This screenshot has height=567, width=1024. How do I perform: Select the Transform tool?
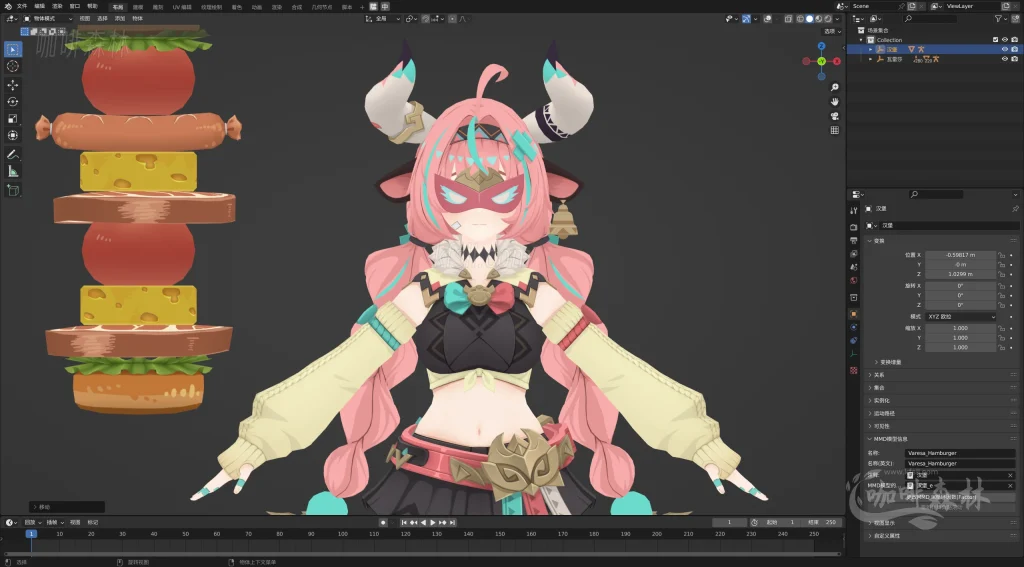tap(12, 135)
